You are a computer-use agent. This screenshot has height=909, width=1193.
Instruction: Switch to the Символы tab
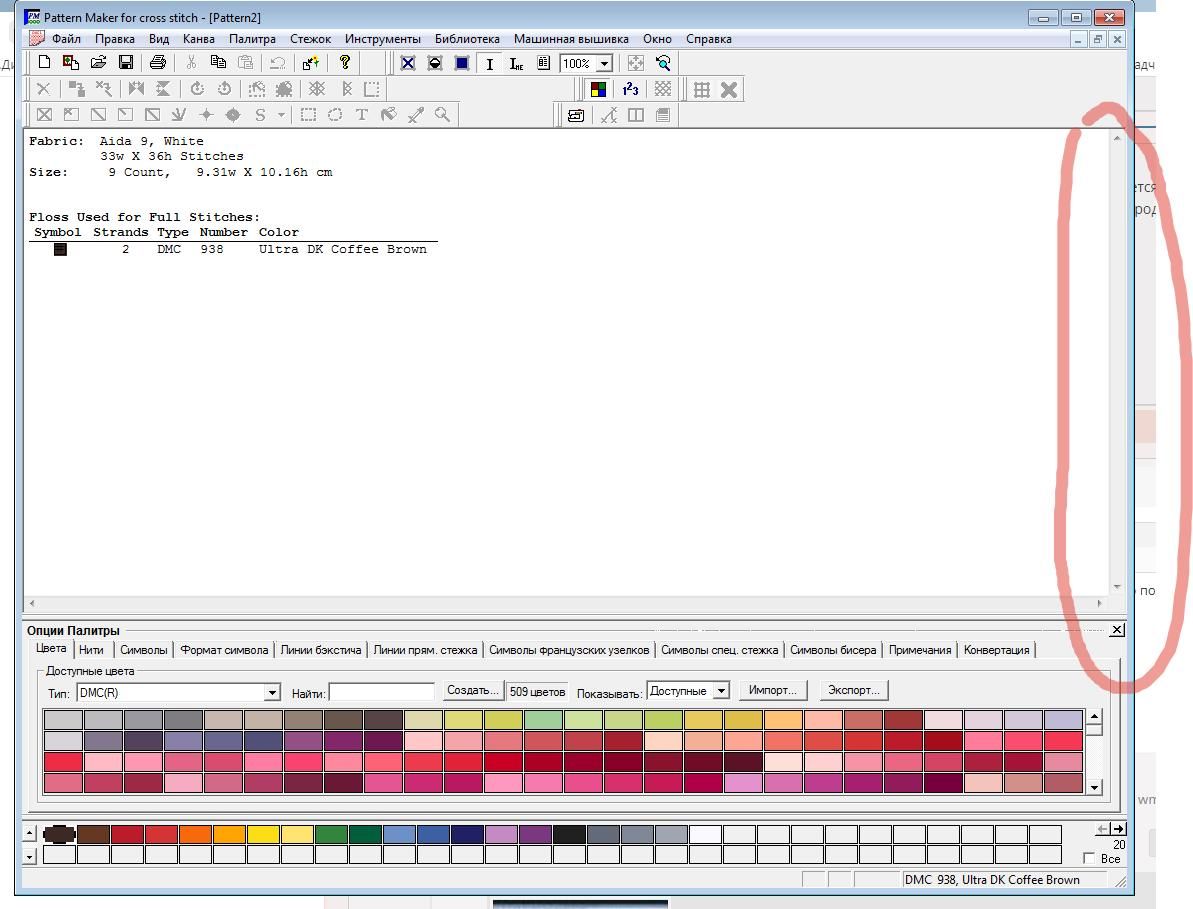coord(144,650)
